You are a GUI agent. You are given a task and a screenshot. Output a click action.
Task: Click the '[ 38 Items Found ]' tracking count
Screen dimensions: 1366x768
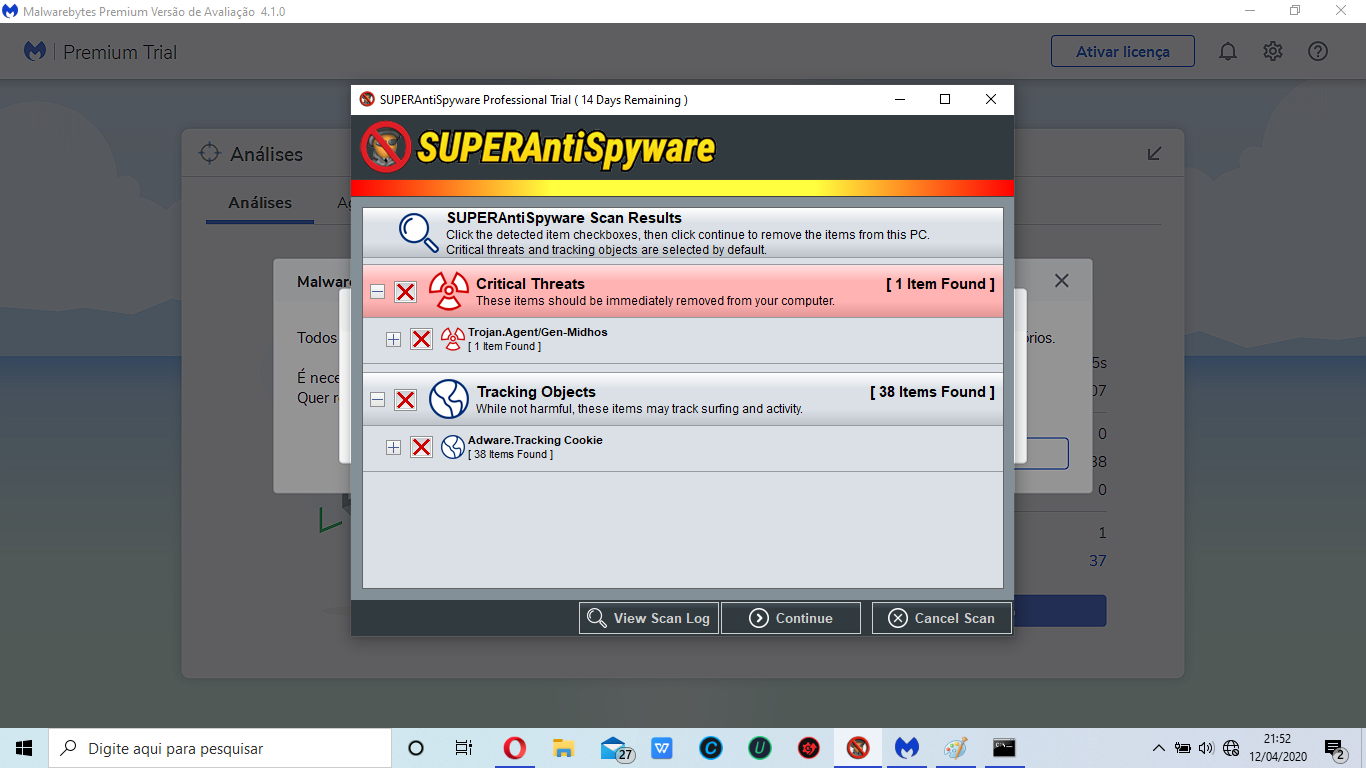click(x=933, y=392)
